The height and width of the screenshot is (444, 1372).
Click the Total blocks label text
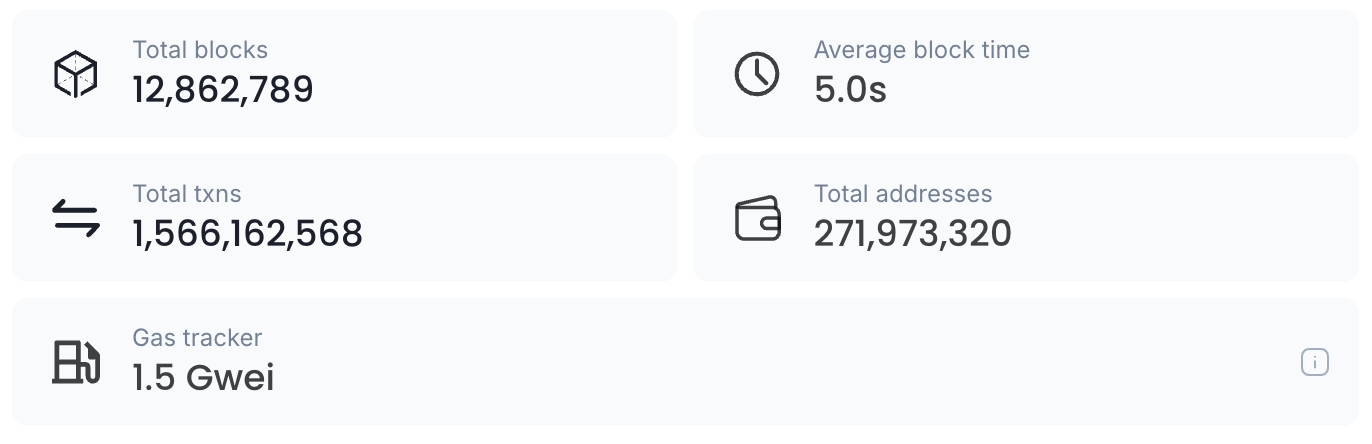pyautogui.click(x=200, y=50)
